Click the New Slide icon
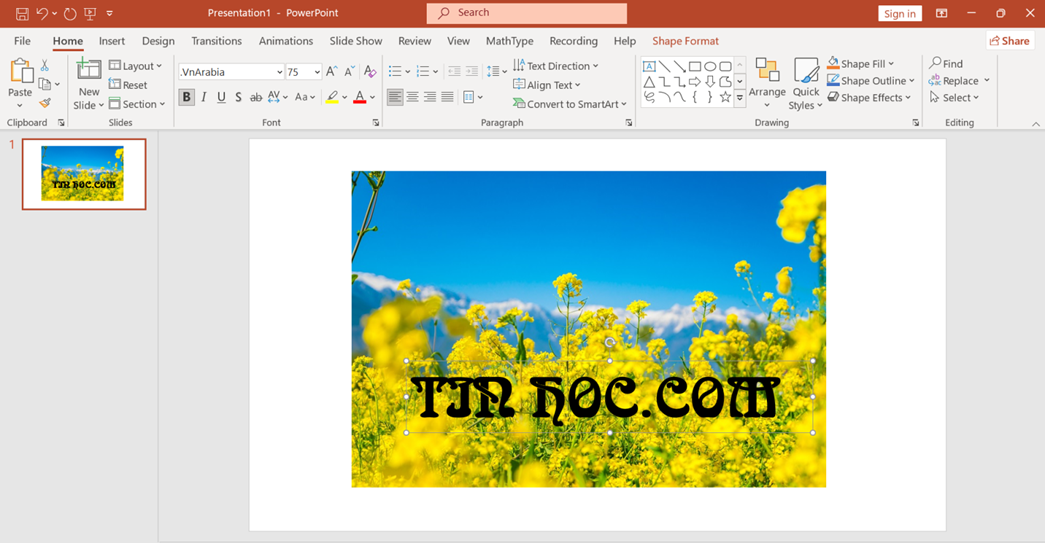This screenshot has height=543, width=1045. [x=89, y=70]
